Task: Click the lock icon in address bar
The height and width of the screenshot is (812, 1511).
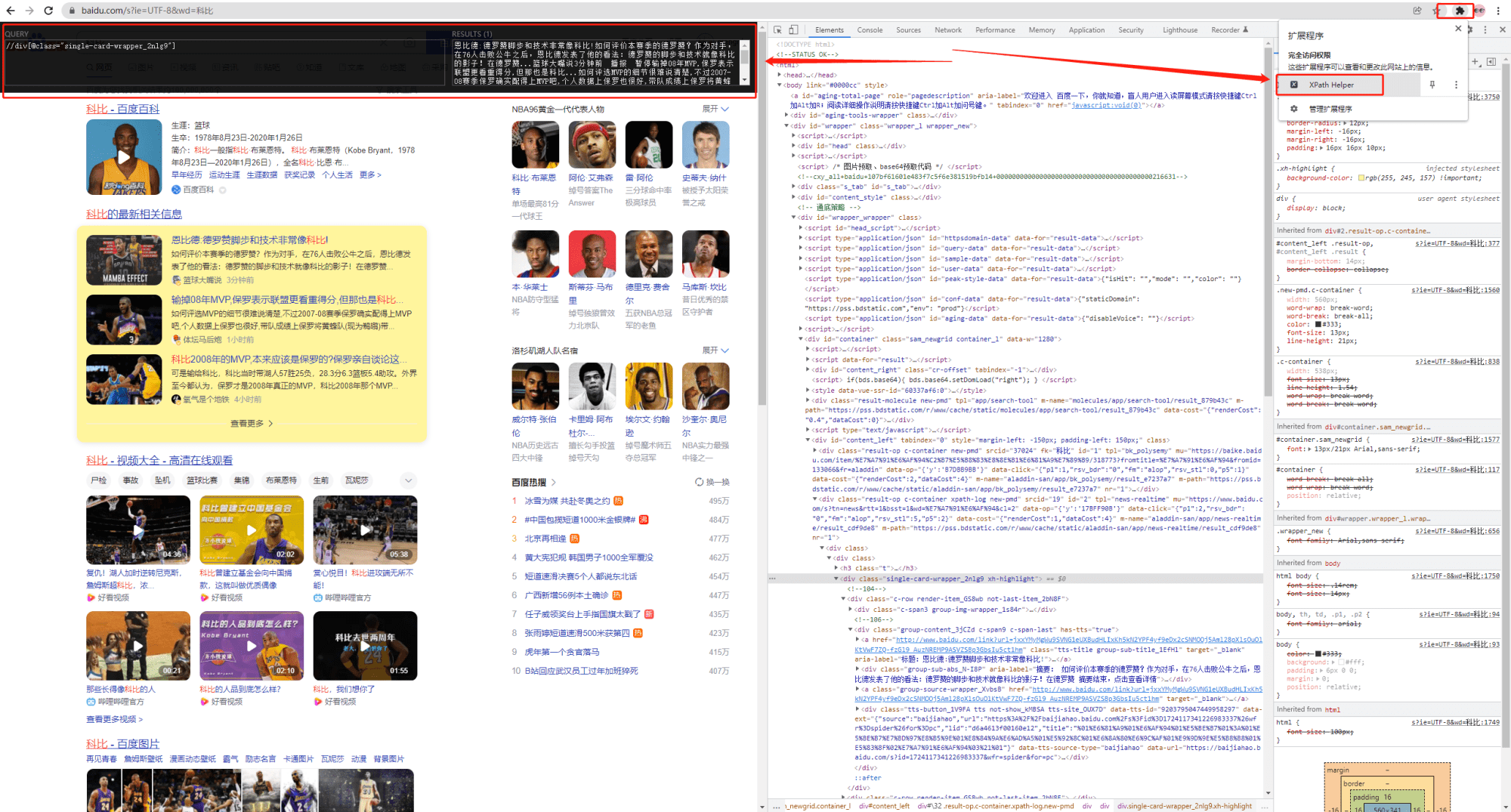Action: (x=72, y=11)
